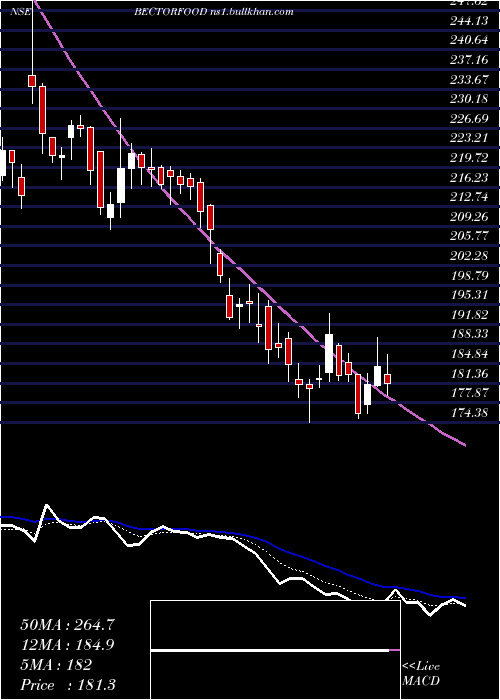Click the 50MA : 264.7 readout
The height and width of the screenshot is (700, 500).
pos(67,625)
